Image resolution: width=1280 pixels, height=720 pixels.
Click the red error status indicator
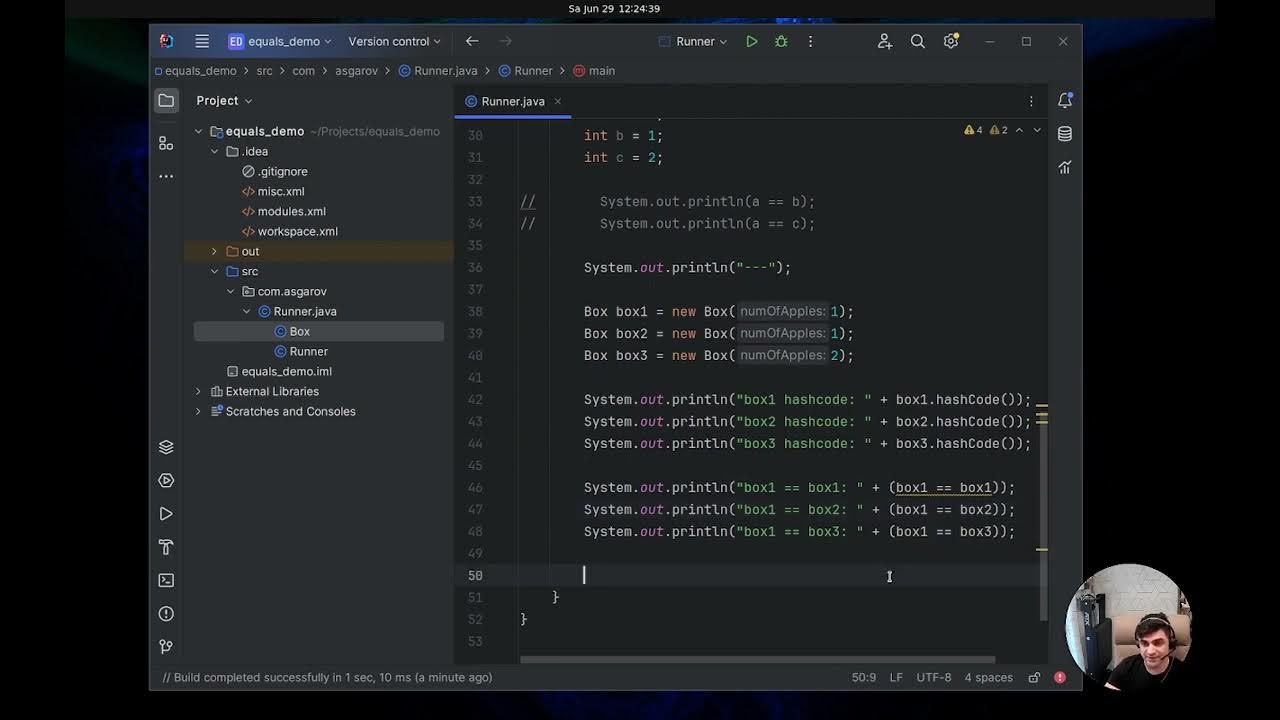pyautogui.click(x=1060, y=677)
